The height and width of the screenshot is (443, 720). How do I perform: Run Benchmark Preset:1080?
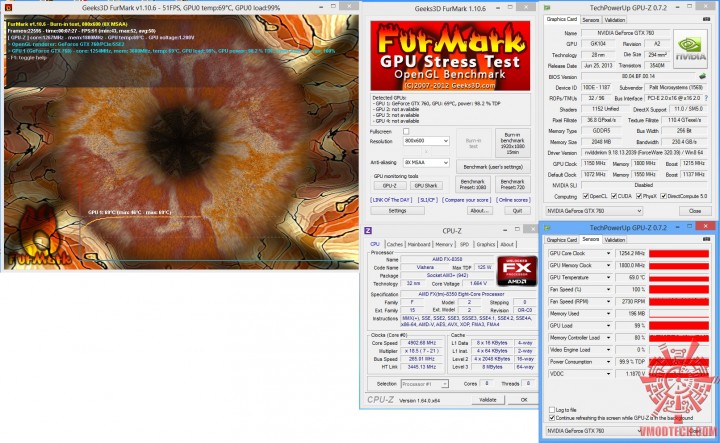click(472, 185)
